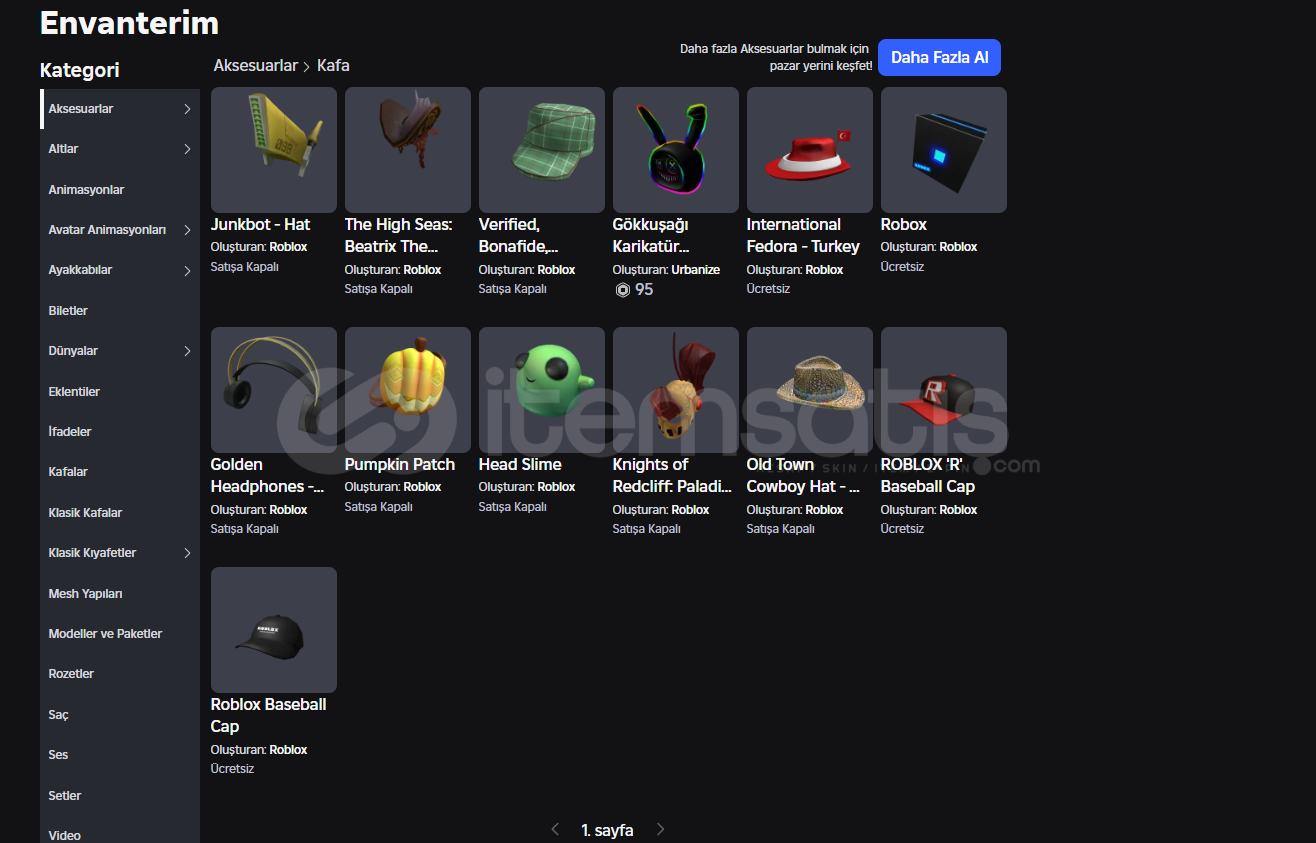The image size is (1316, 843).
Task: Go to the next page arrow
Action: (x=660, y=829)
